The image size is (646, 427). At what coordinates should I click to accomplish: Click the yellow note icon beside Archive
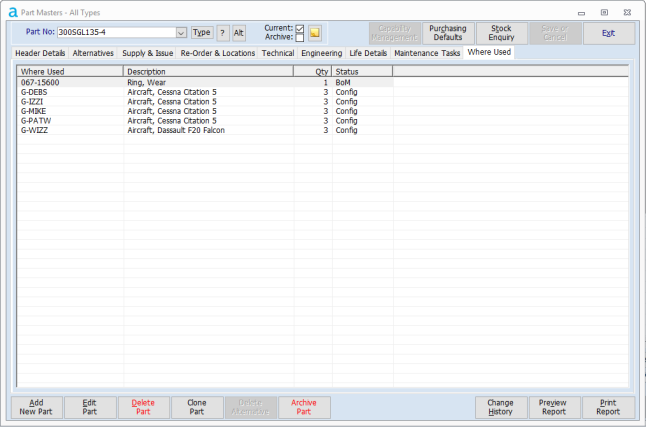315,33
